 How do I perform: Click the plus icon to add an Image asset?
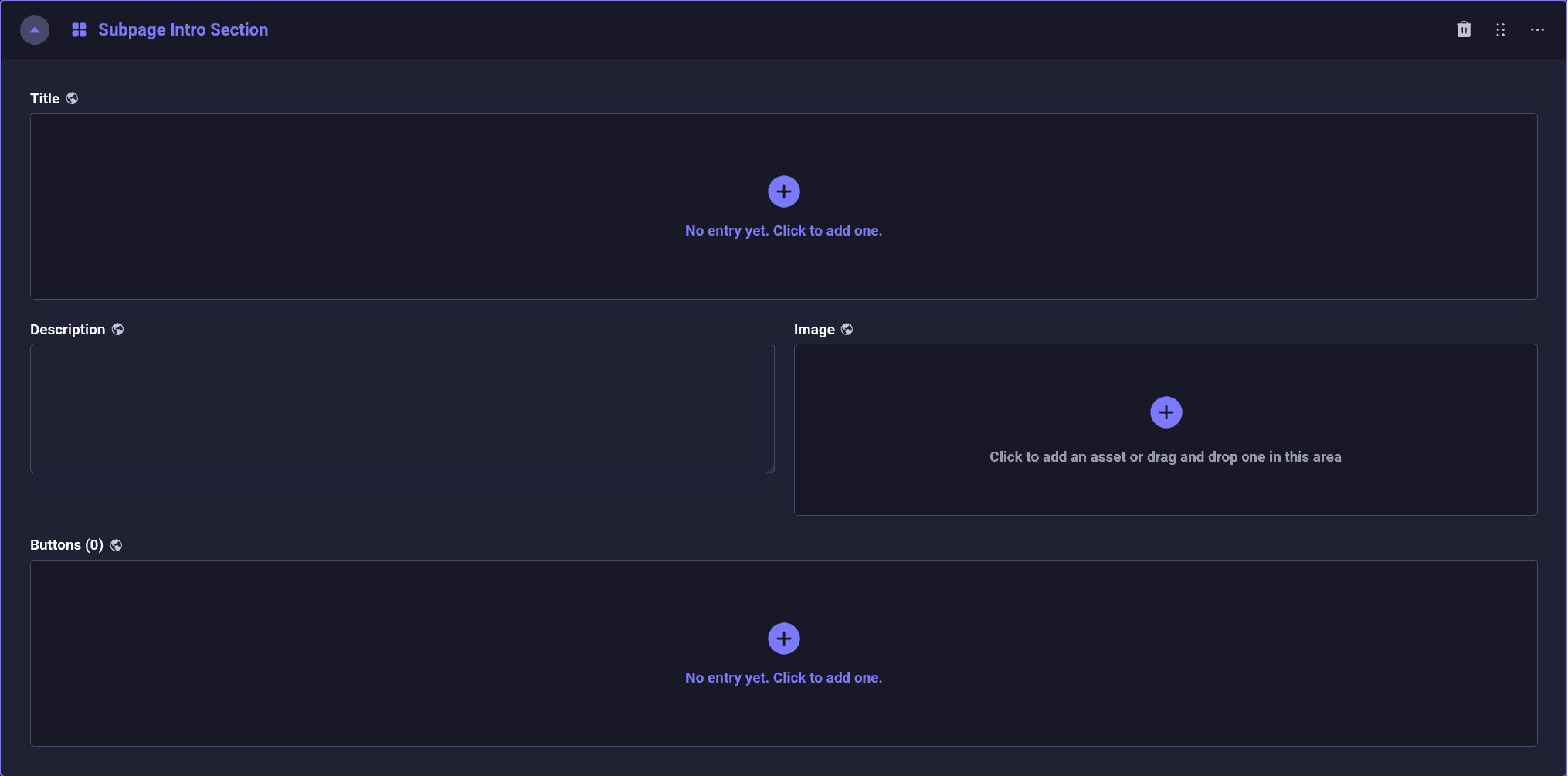tap(1166, 412)
